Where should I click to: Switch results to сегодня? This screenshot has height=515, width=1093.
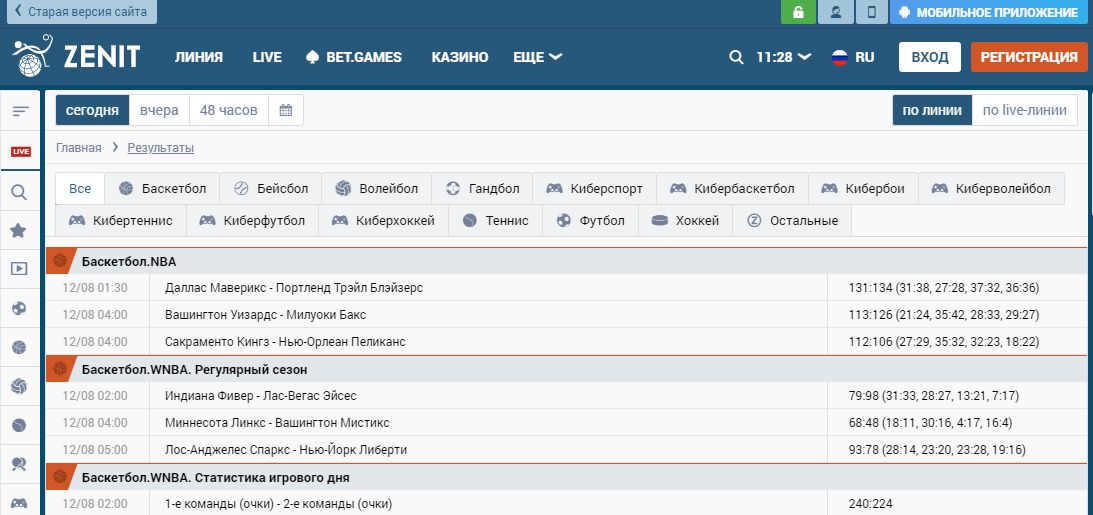[93, 110]
